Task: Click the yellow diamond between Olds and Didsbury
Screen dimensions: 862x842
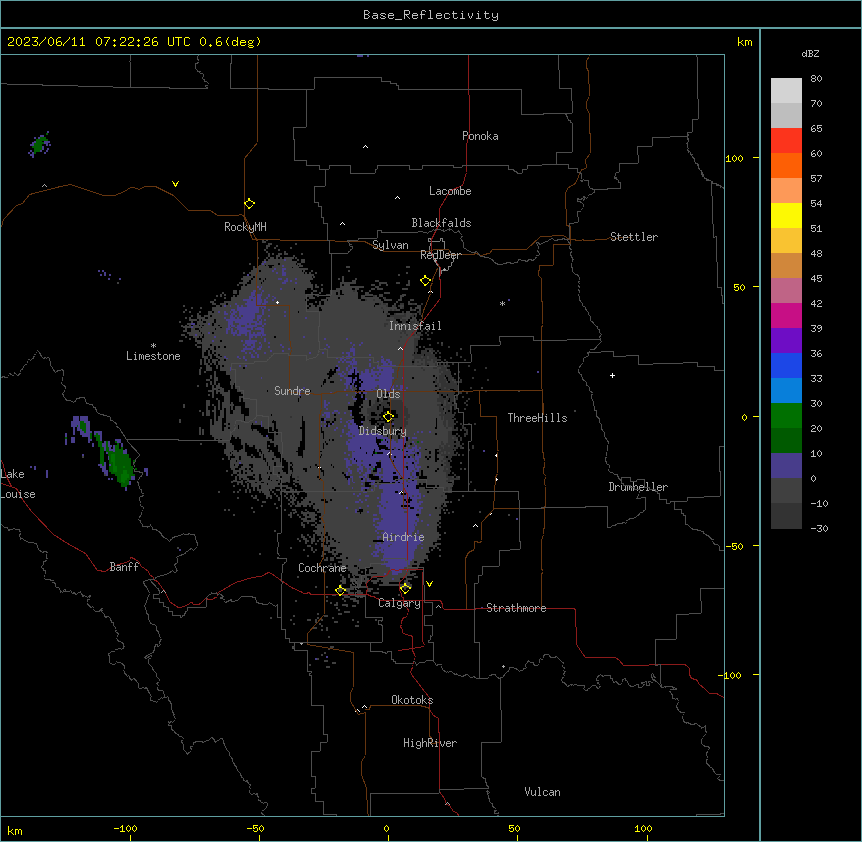Action: click(x=388, y=416)
